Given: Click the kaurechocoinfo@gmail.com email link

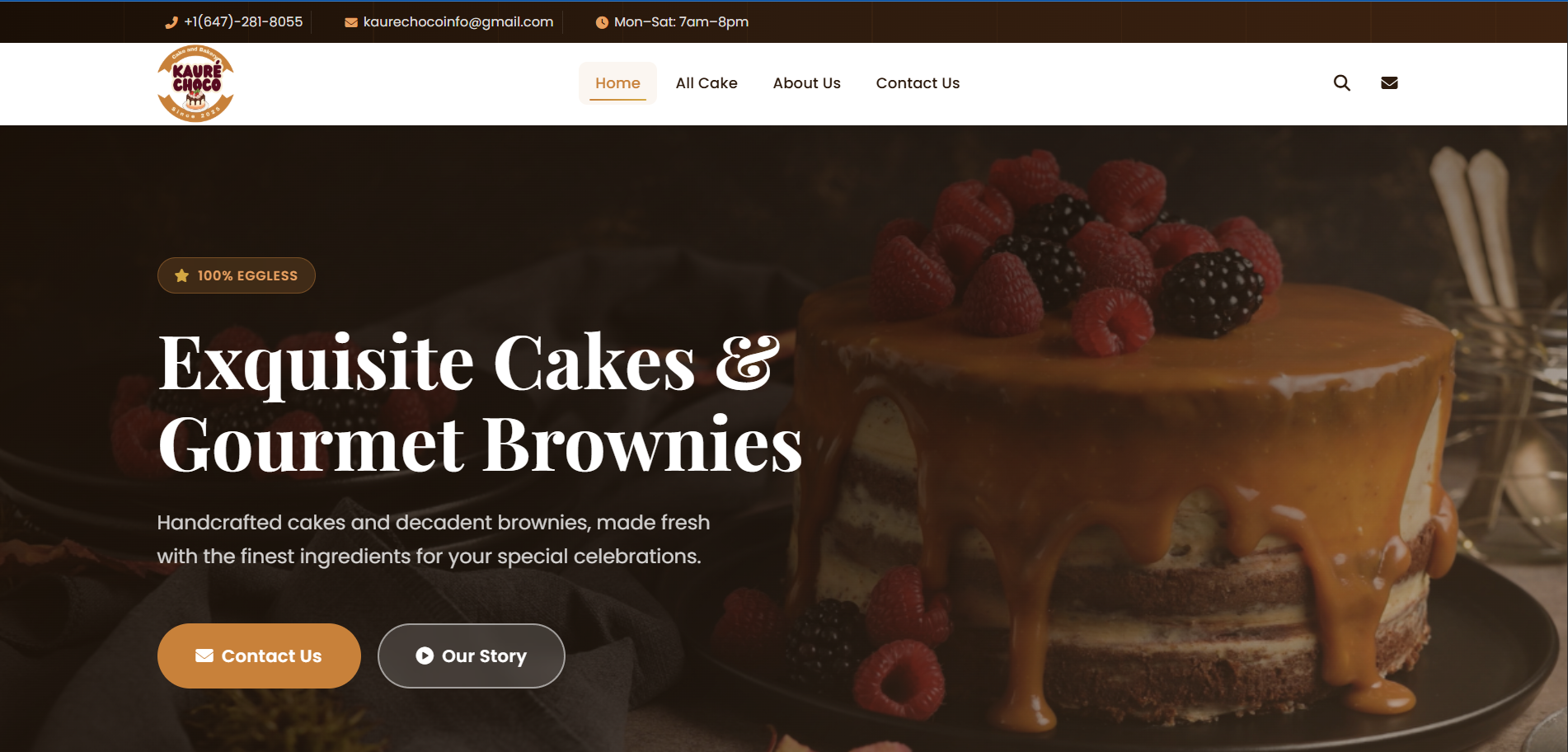Looking at the screenshot, I should 458,21.
